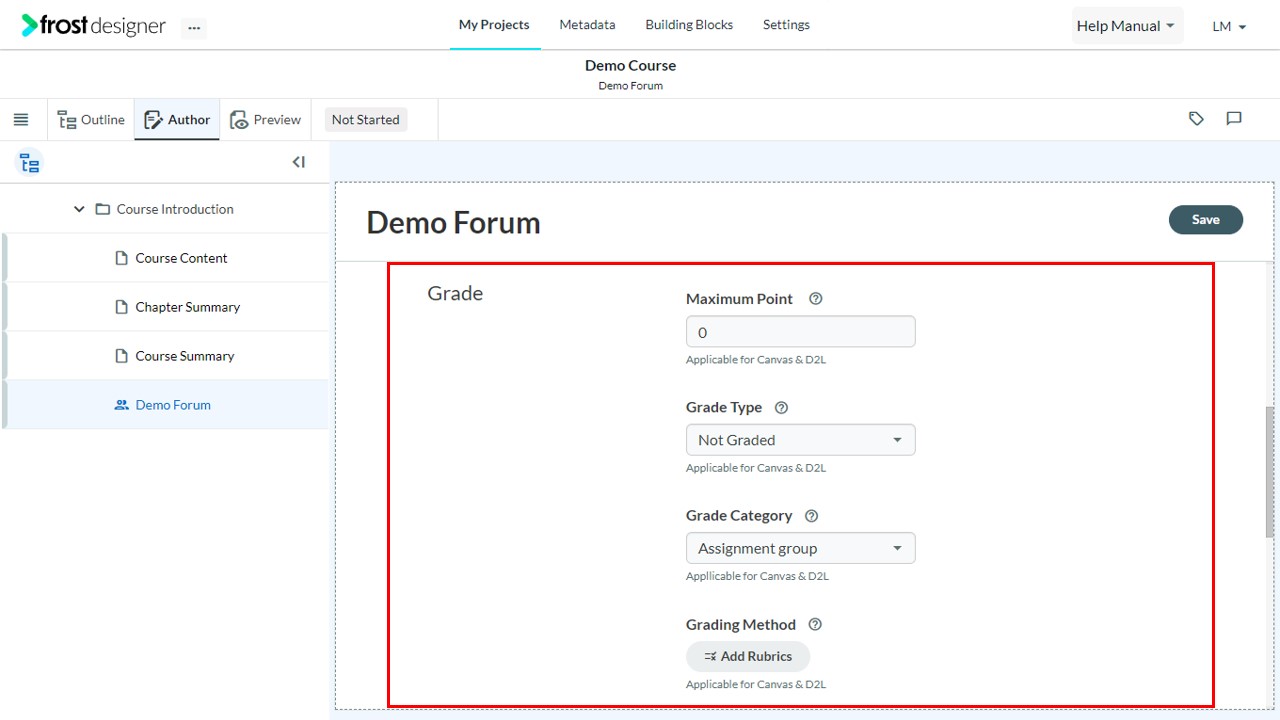Open the hamburger menu icon
The image size is (1280, 720).
pyautogui.click(x=21, y=120)
